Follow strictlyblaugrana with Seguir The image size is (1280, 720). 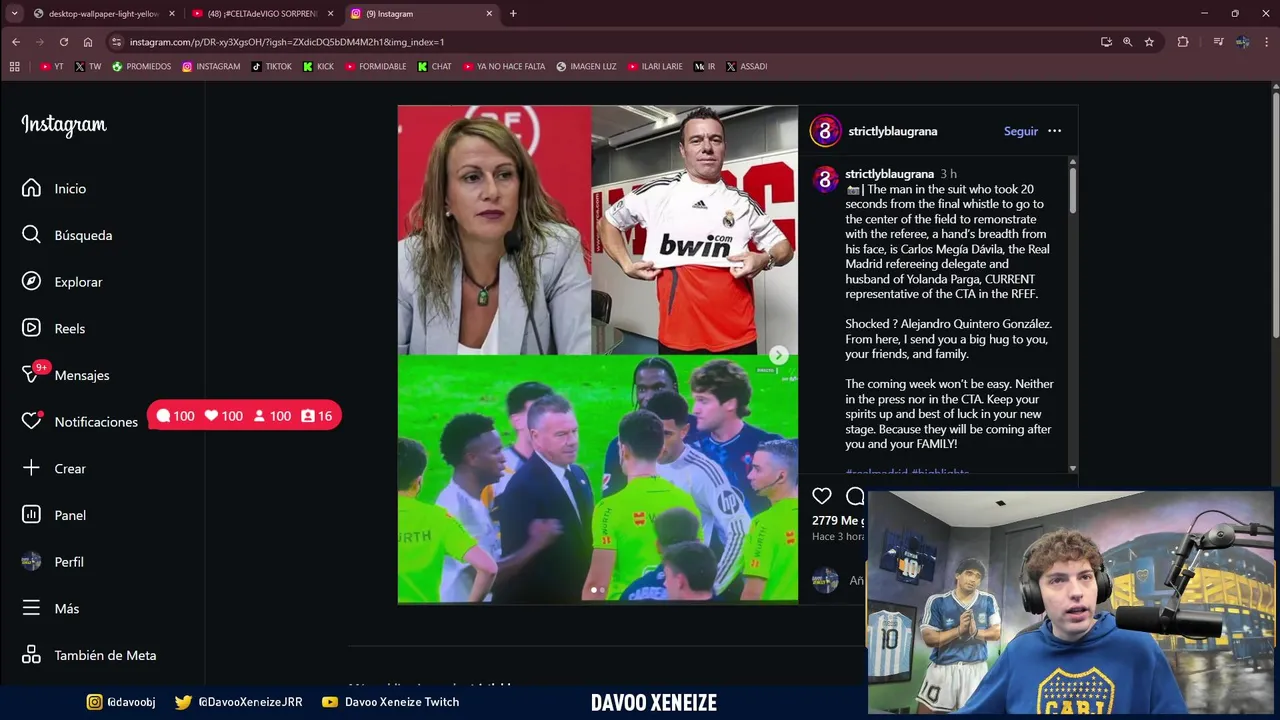tap(1021, 131)
